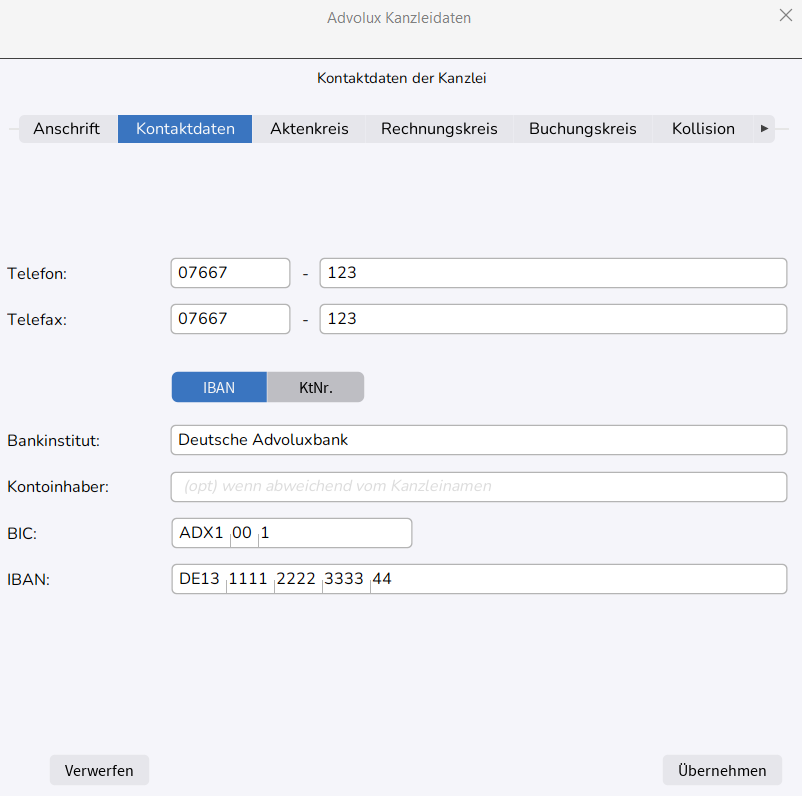
Task: Open the Anschrift tab
Action: pyautogui.click(x=67, y=129)
